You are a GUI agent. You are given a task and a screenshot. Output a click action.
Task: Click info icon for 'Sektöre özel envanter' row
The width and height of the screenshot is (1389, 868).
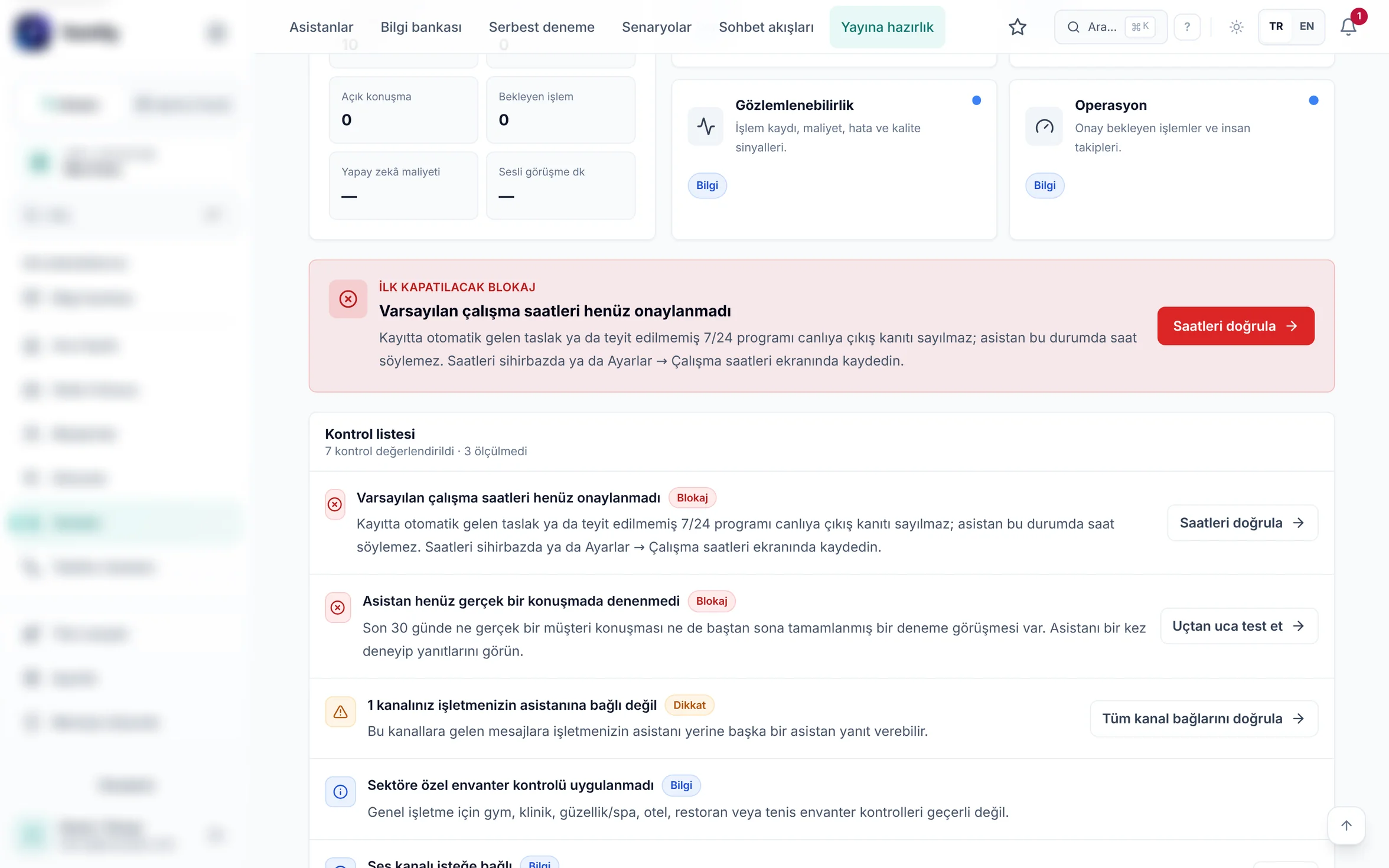[340, 792]
